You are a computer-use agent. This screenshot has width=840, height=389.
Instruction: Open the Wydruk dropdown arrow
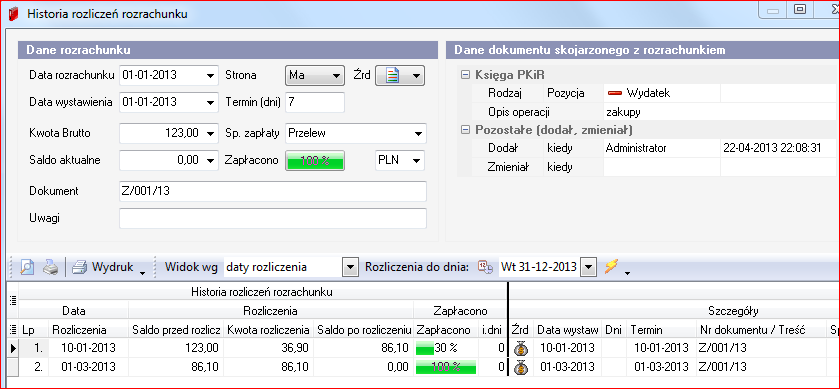point(142,273)
